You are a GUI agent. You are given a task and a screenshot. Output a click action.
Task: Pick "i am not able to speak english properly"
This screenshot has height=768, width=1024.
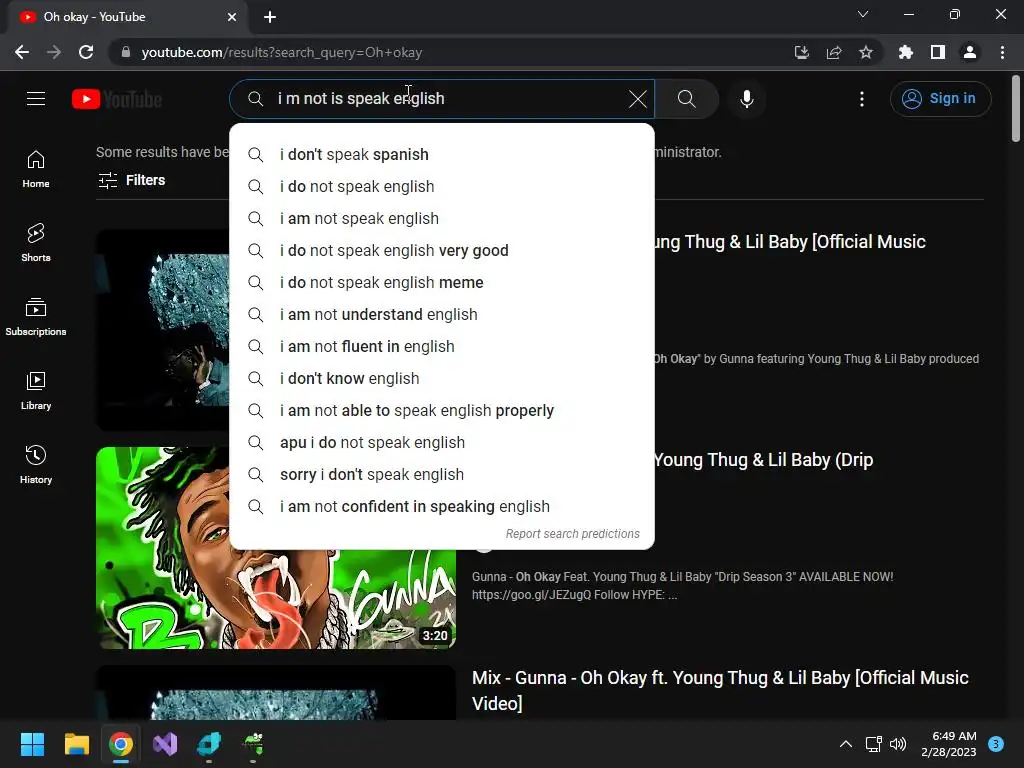442,411
